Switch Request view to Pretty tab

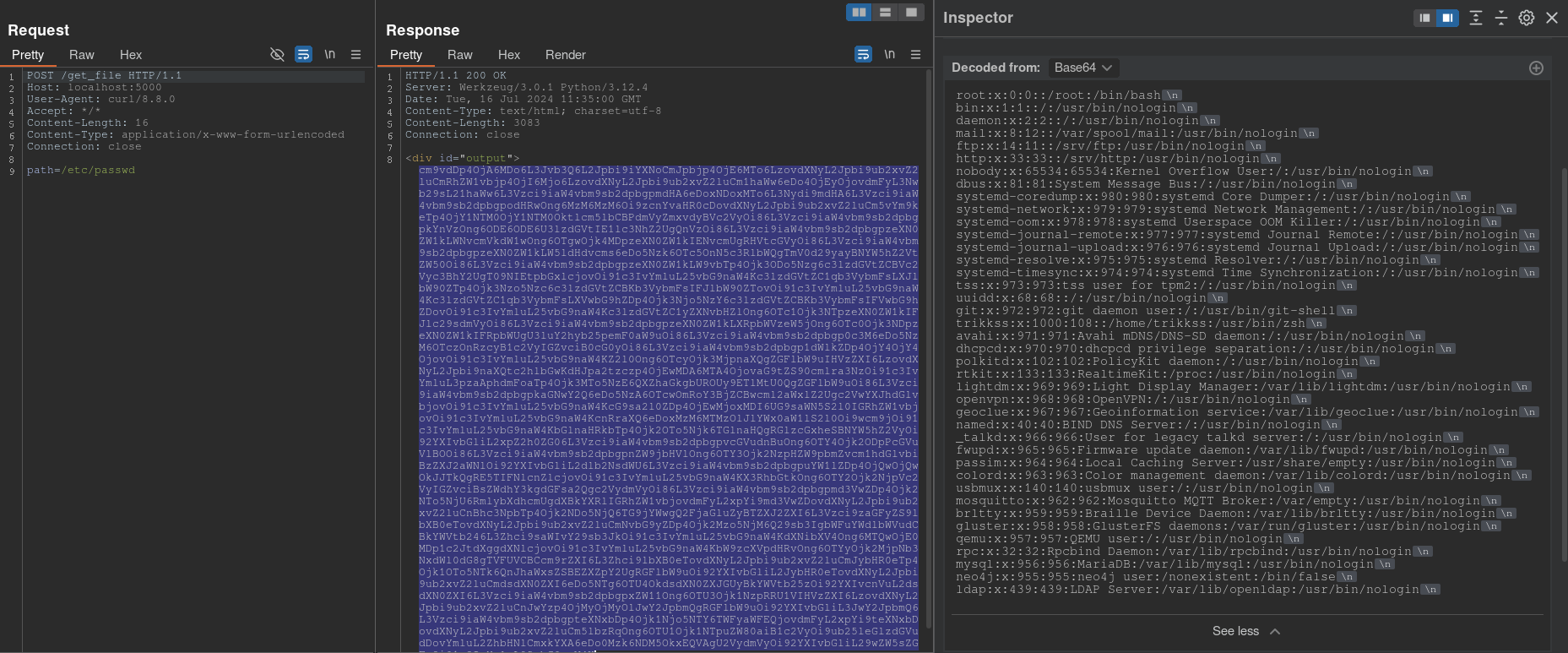(28, 54)
